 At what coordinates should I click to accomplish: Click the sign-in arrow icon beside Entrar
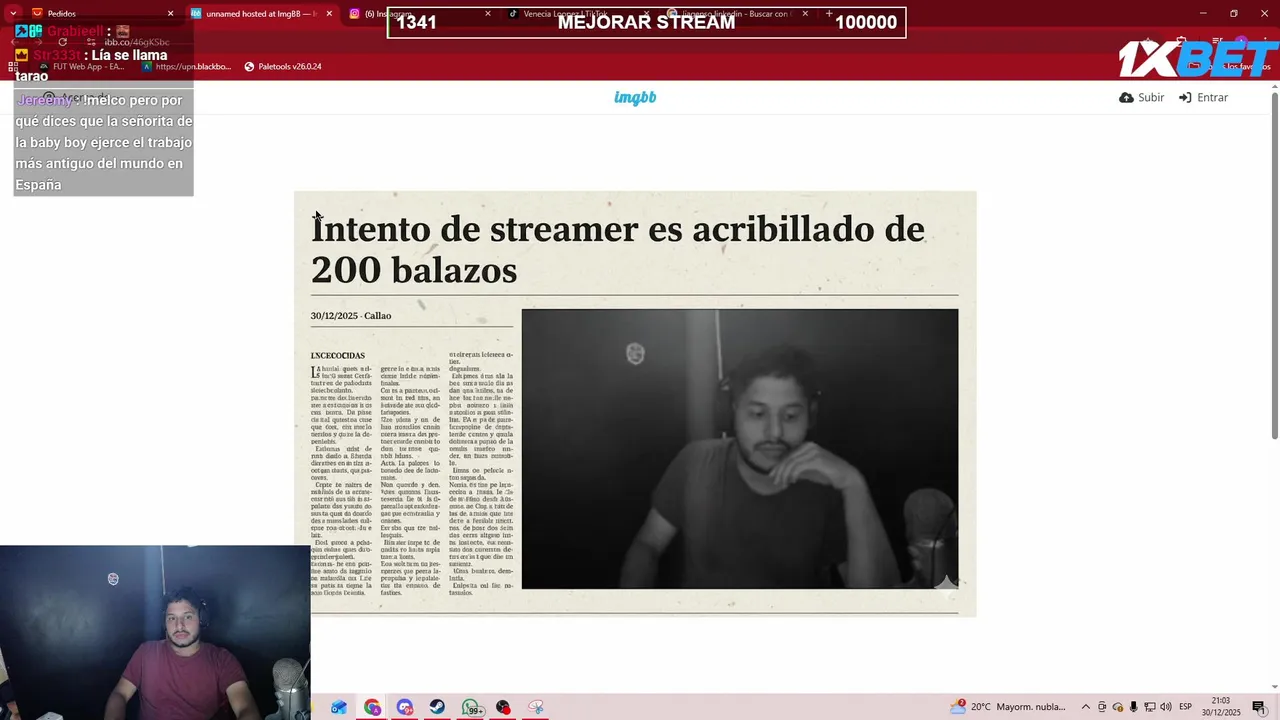tap(1185, 97)
